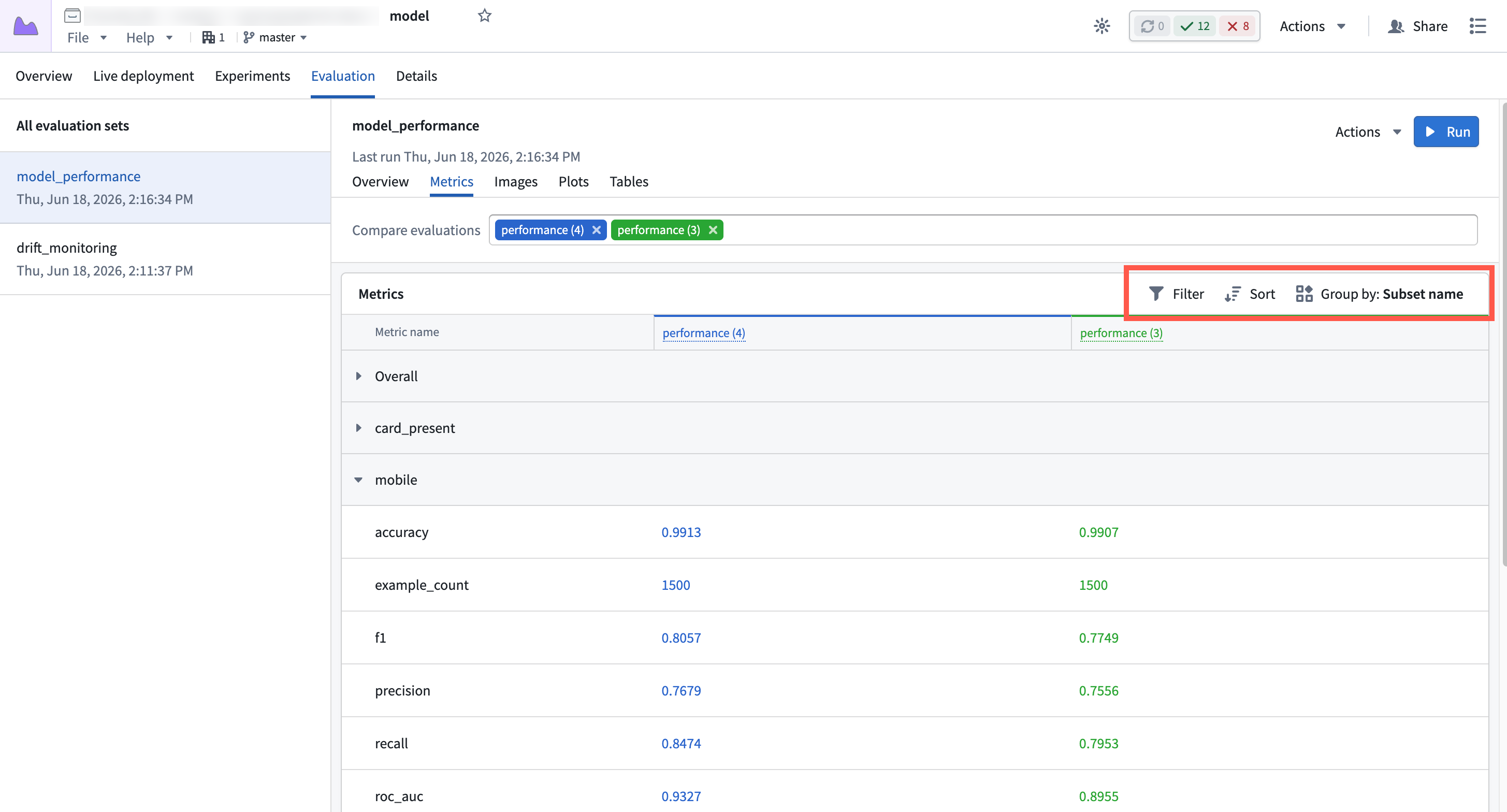The height and width of the screenshot is (812, 1507).
Task: Open the master branch selector
Action: pos(275,37)
